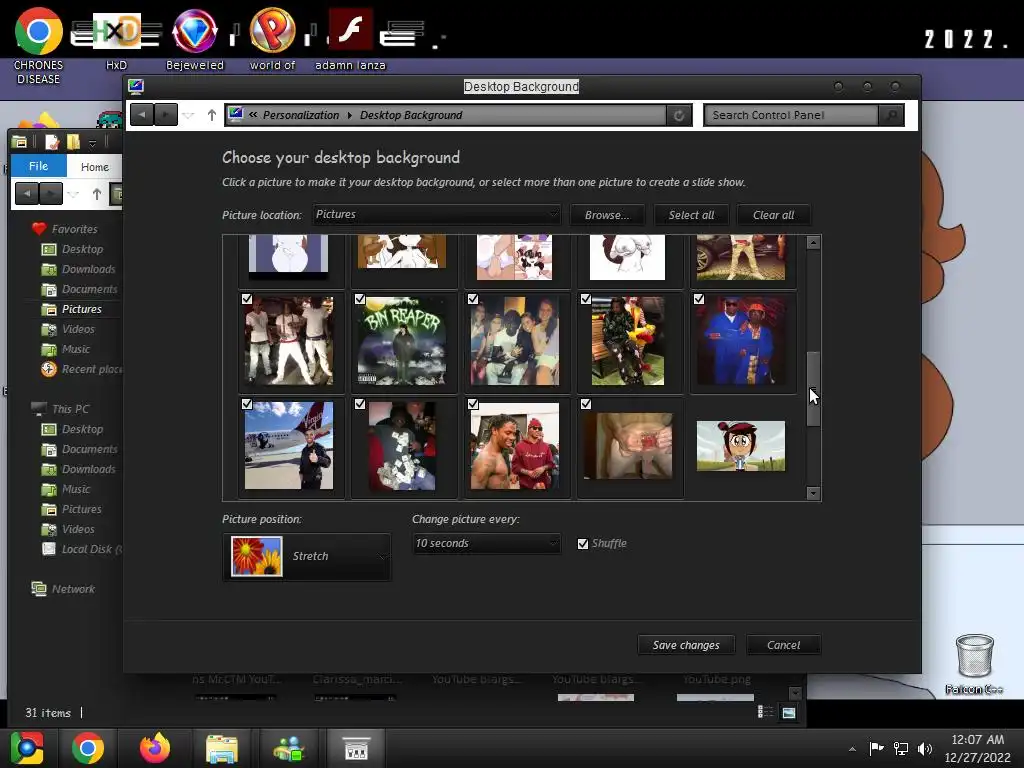The height and width of the screenshot is (768, 1024).
Task: Click the Clear all button
Action: (x=773, y=215)
